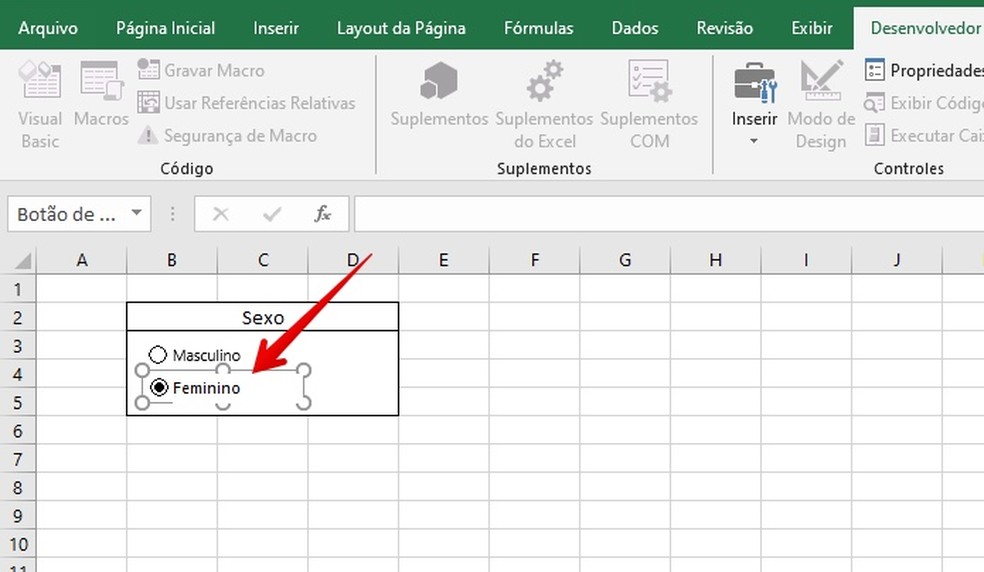The height and width of the screenshot is (572, 984).
Task: Start Gravar Macro recording
Action: 201,70
